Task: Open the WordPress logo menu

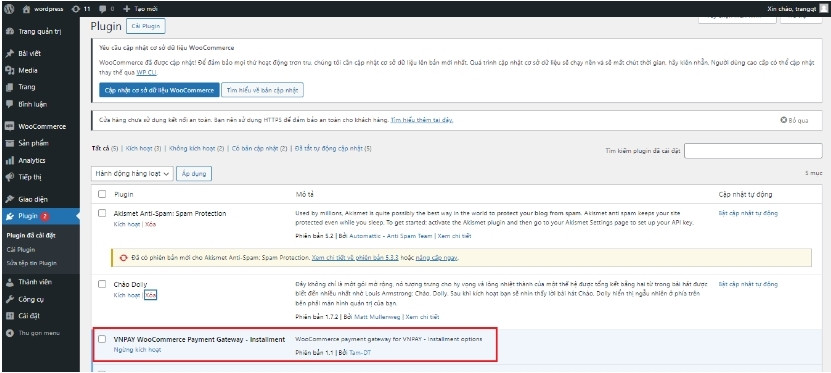Action: coord(9,9)
